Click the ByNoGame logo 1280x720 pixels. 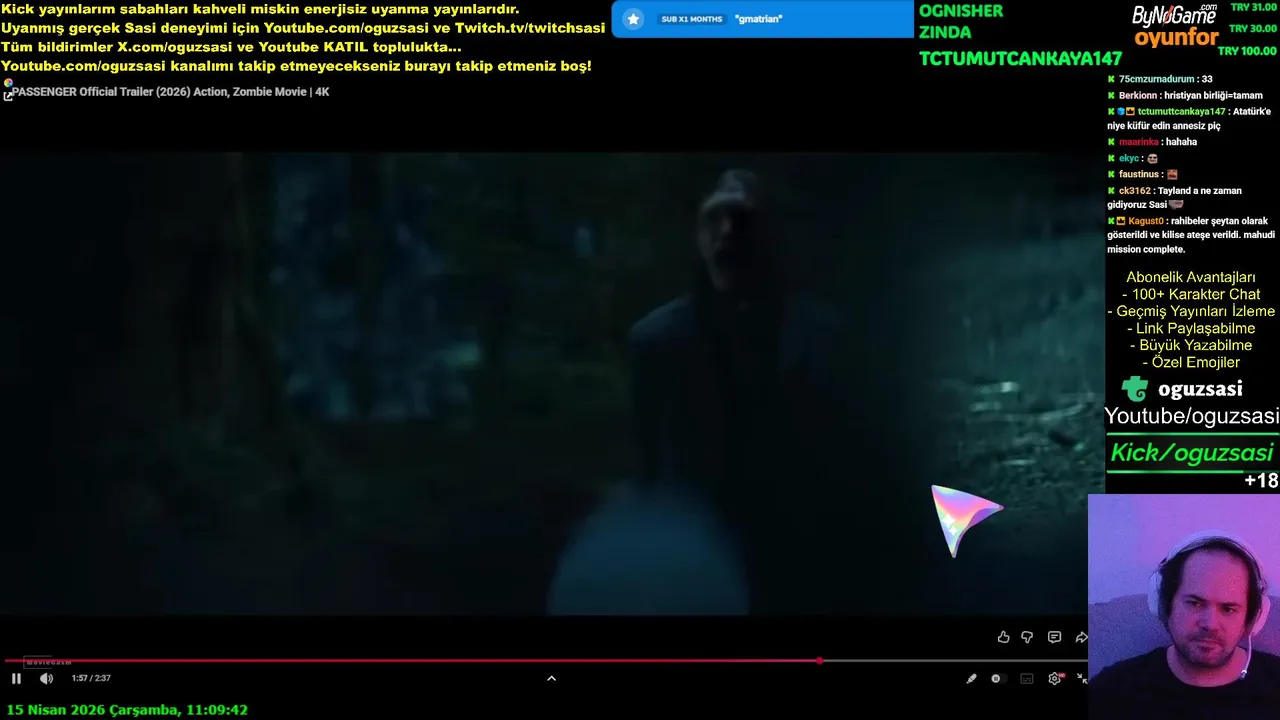click(x=1174, y=15)
